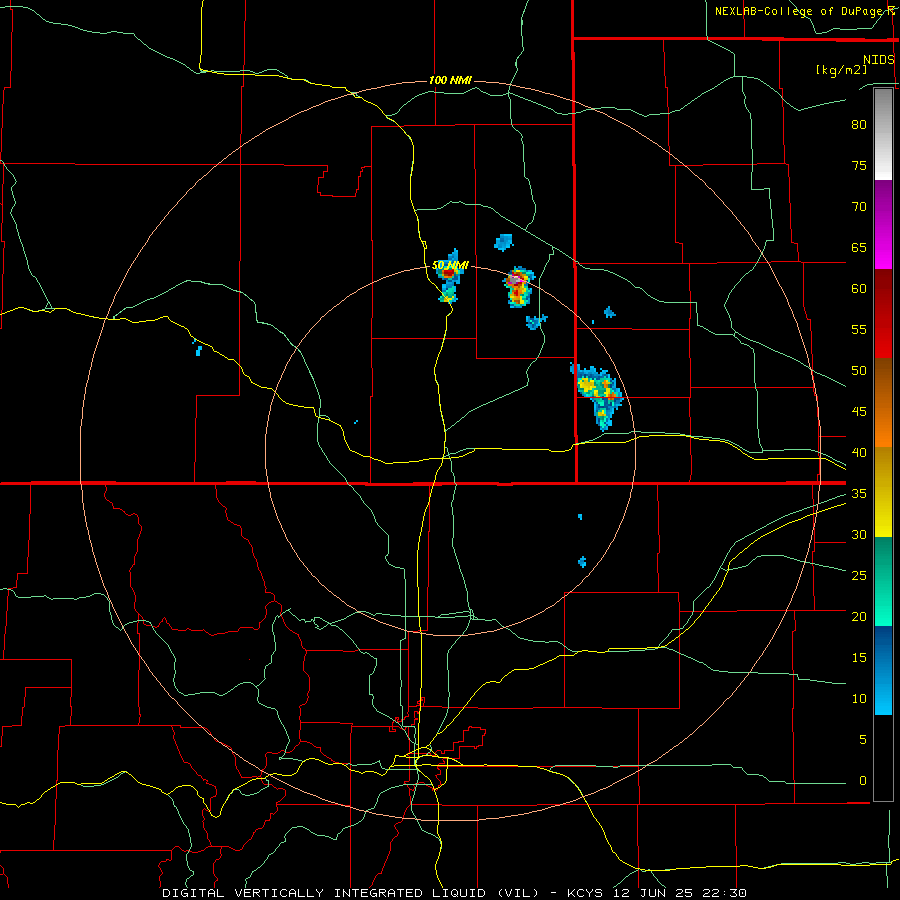900x900 pixels.
Task: Click scale value "45"
Action: pos(859,412)
